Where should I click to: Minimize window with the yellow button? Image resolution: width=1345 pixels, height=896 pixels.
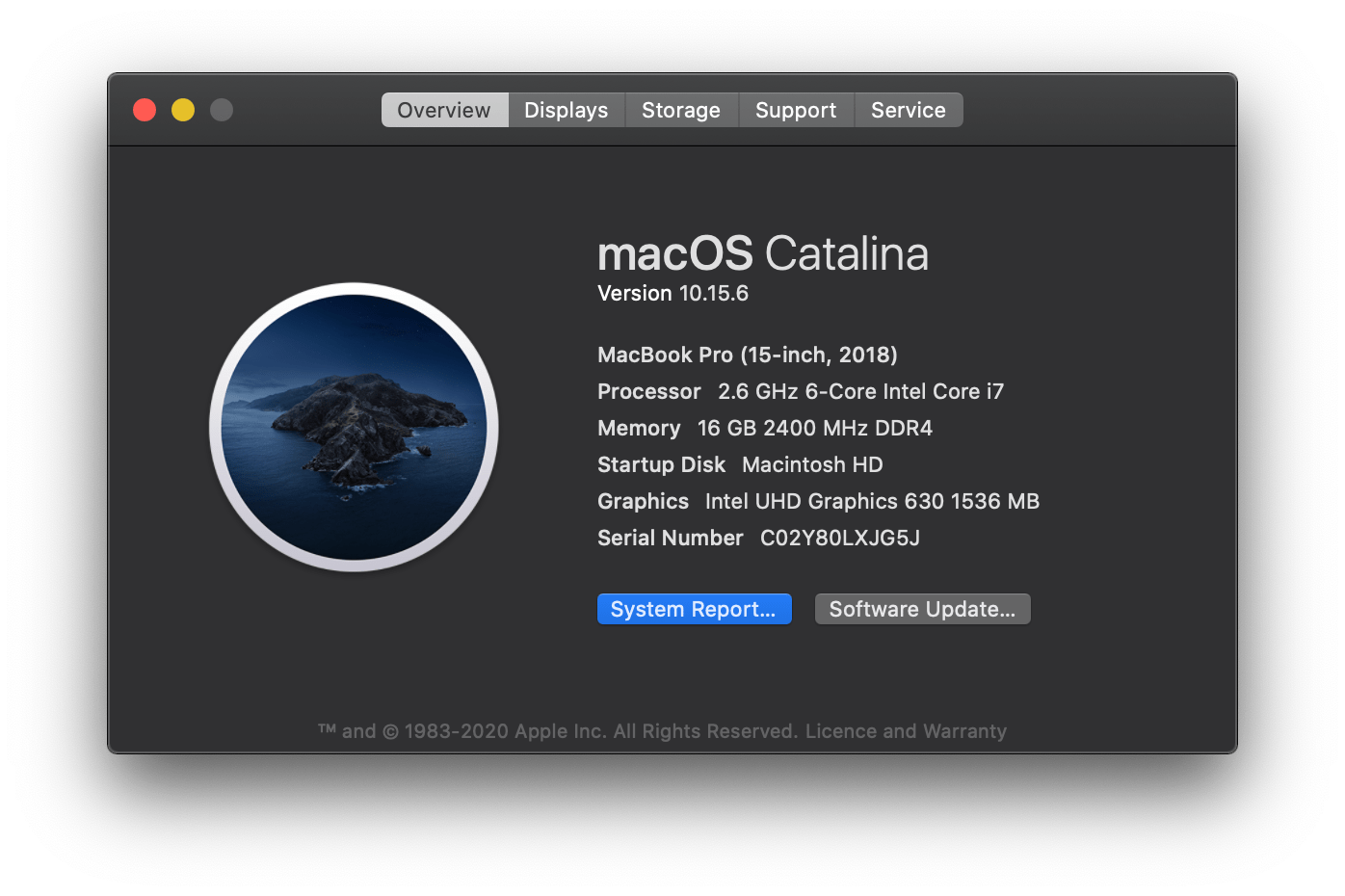[x=182, y=109]
